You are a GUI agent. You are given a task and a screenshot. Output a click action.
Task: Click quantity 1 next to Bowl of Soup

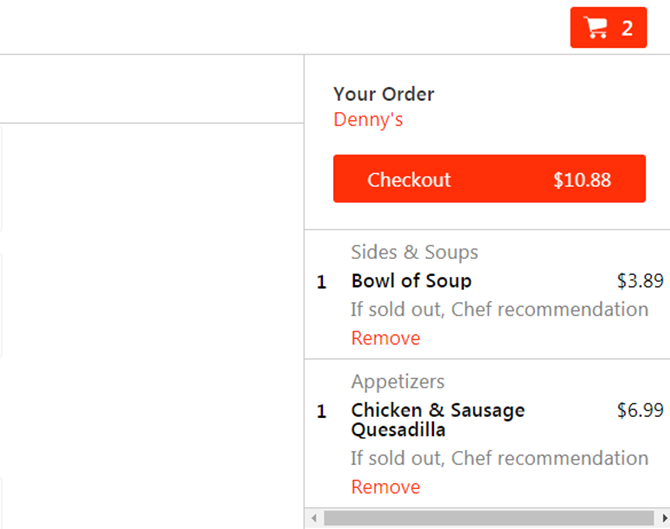[x=321, y=282]
